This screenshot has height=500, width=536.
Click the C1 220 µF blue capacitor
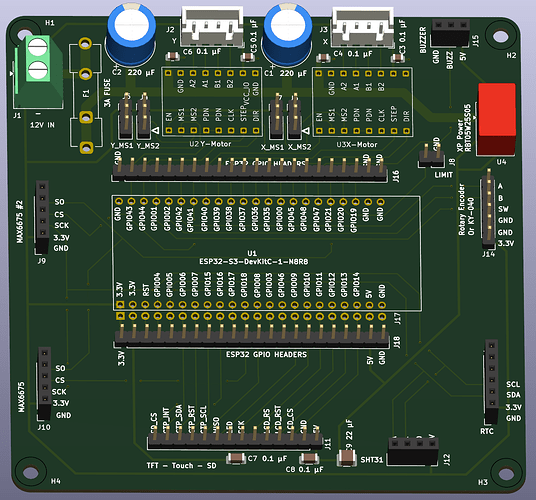coord(287,34)
